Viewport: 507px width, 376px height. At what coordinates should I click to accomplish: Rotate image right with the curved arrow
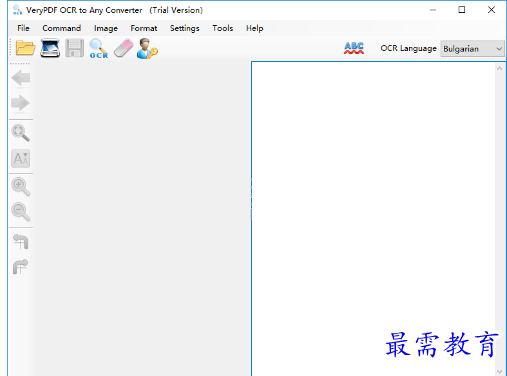coord(21,267)
